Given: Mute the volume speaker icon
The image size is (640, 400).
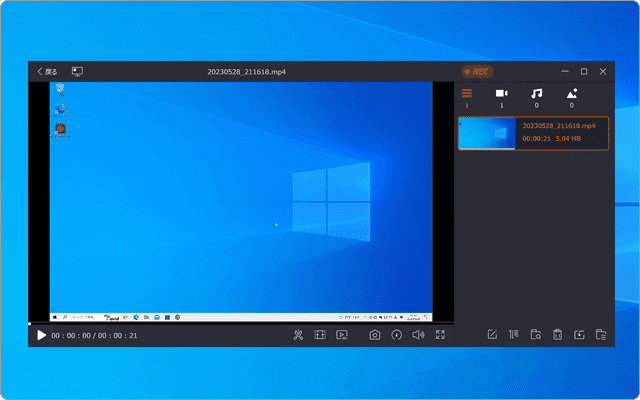Looking at the screenshot, I should 418,335.
